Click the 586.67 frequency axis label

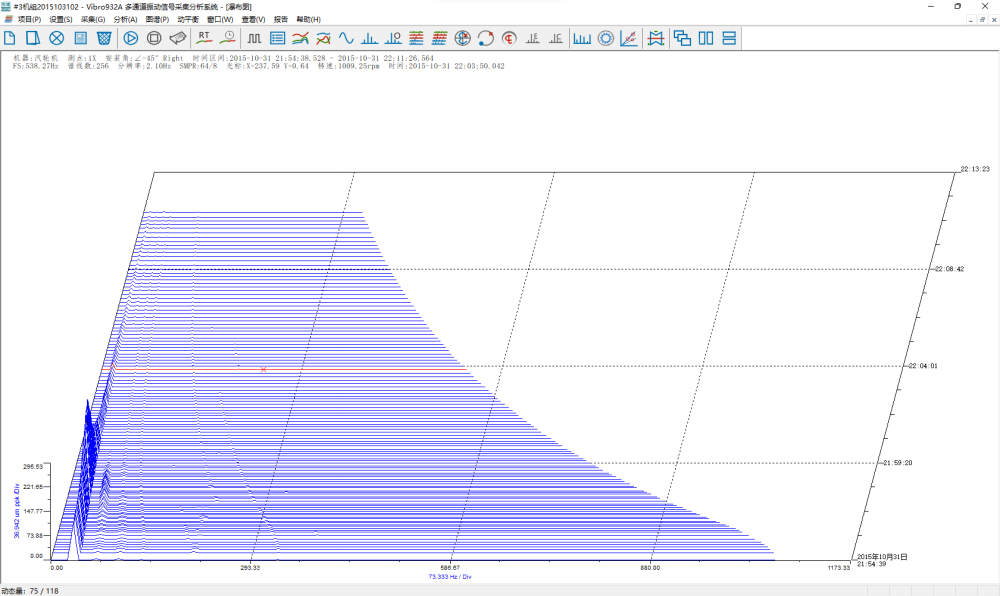click(x=450, y=568)
